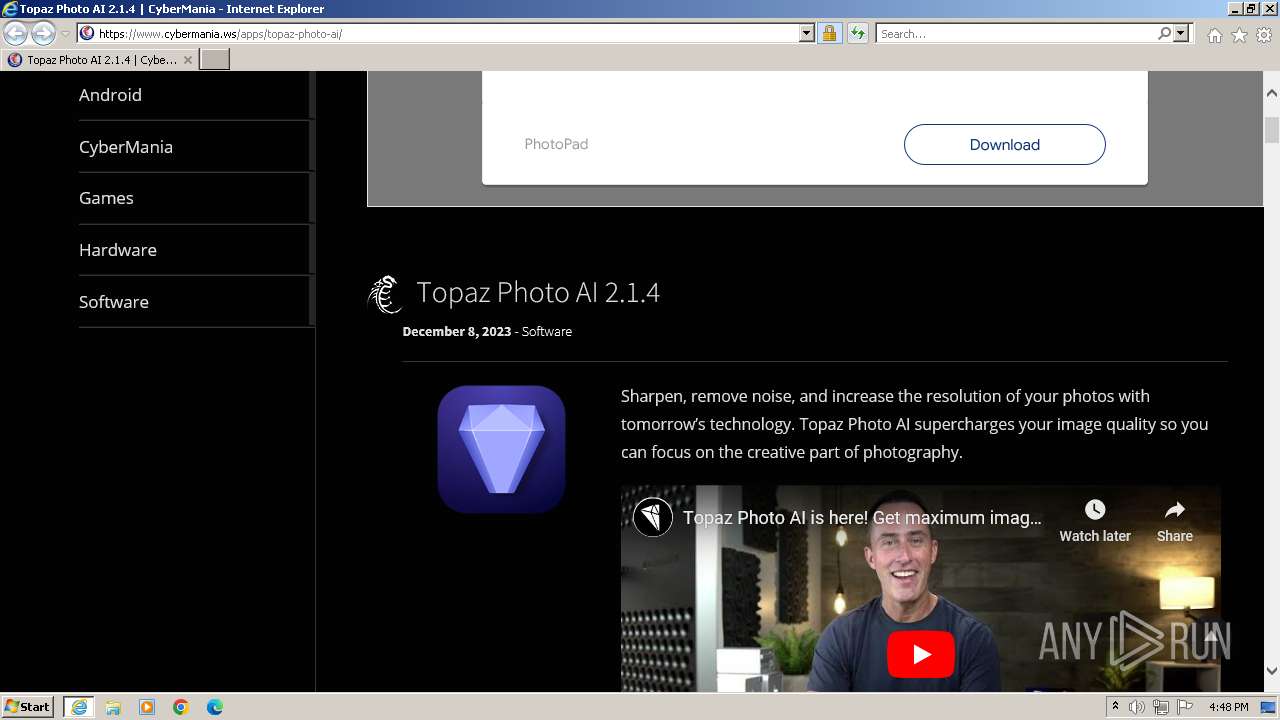Click the Topaz Photo AI 2.1.4 title

click(x=538, y=292)
